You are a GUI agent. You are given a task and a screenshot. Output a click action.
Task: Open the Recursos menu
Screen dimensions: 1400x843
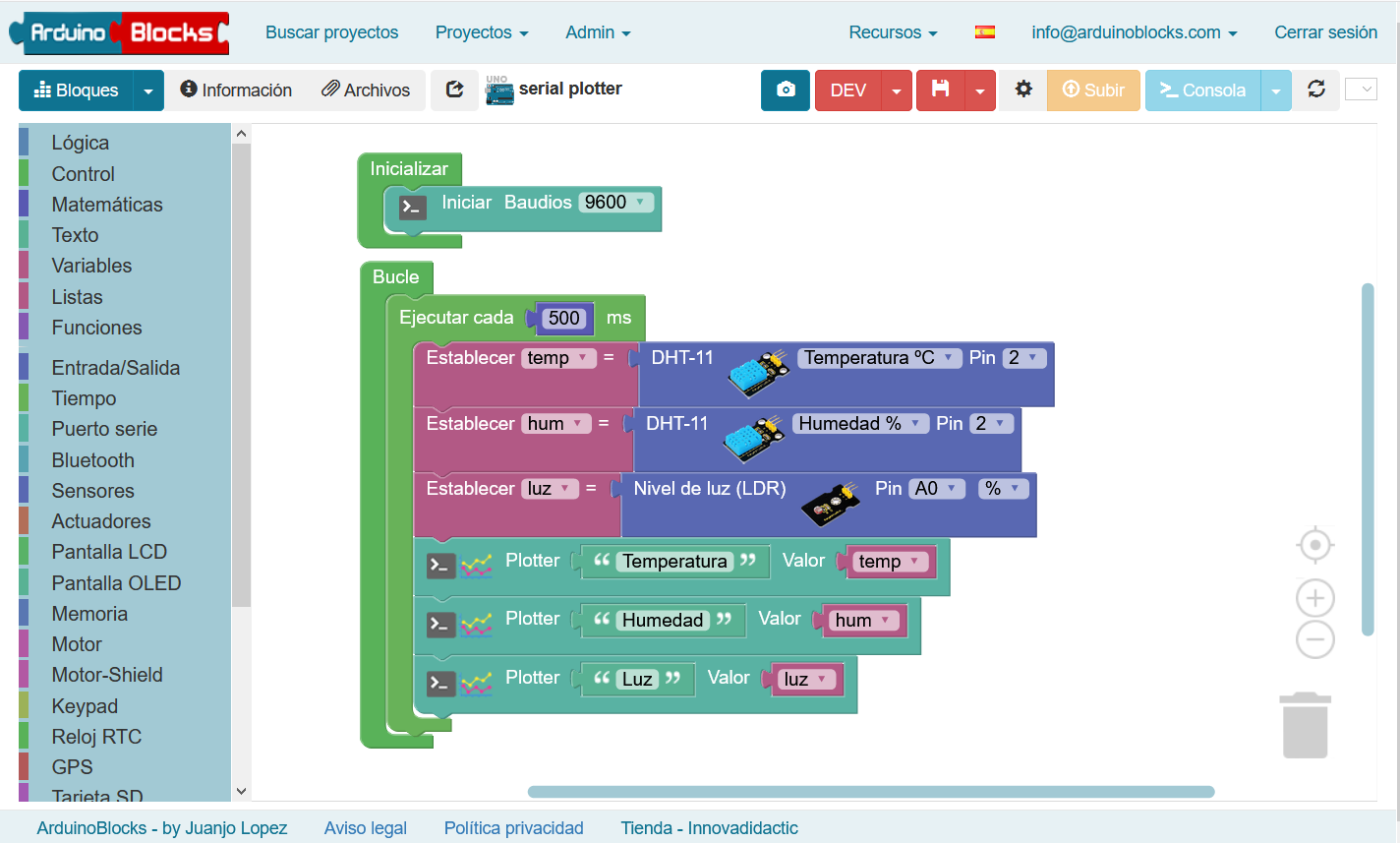893,32
